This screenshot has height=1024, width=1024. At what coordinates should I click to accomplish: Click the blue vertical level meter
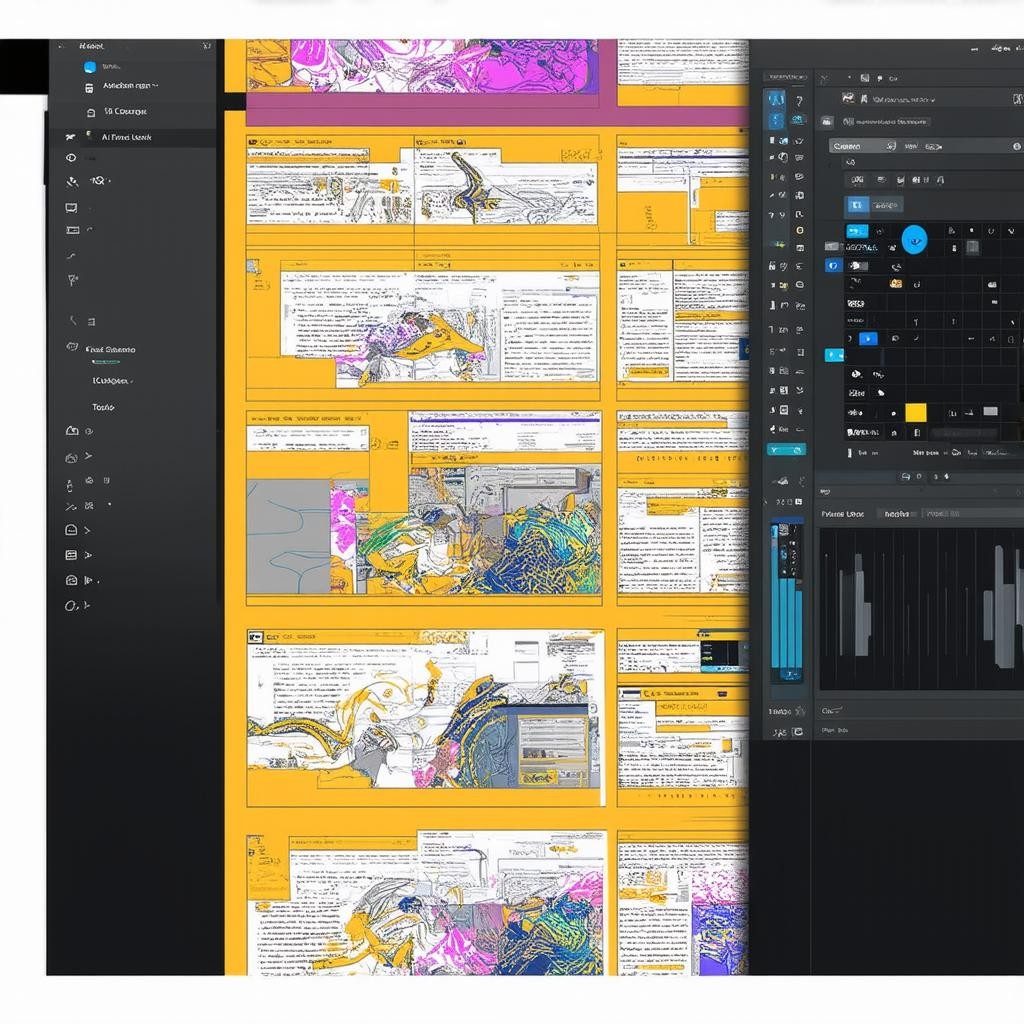(787, 600)
